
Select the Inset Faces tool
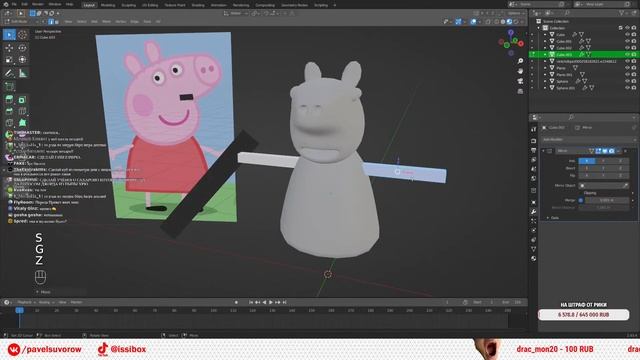click(x=22, y=100)
